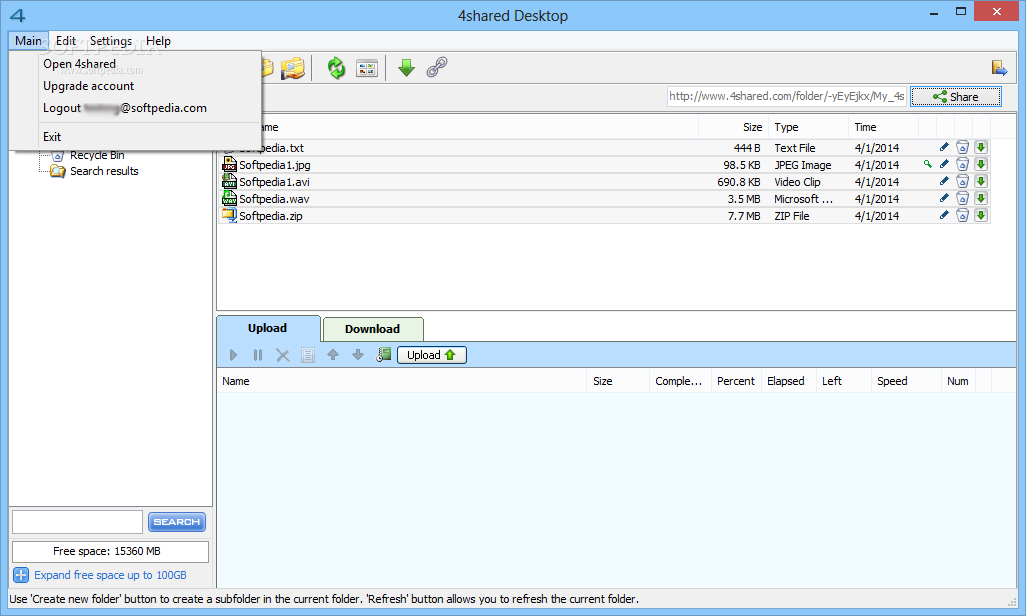Click pencil edit icon for Softpedia1.jpg row
The height and width of the screenshot is (616, 1026).
pos(944,164)
